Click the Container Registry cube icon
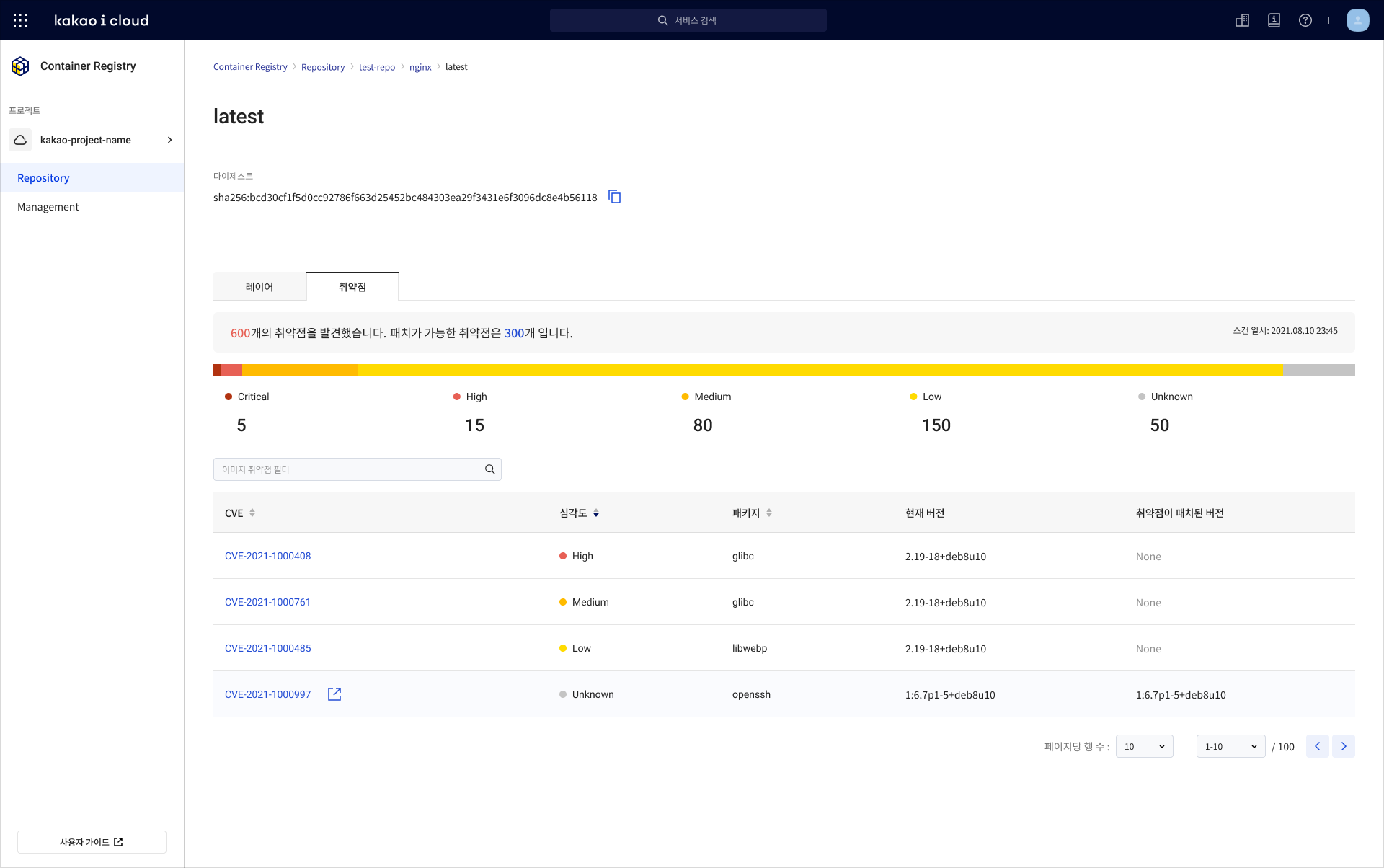 point(20,66)
